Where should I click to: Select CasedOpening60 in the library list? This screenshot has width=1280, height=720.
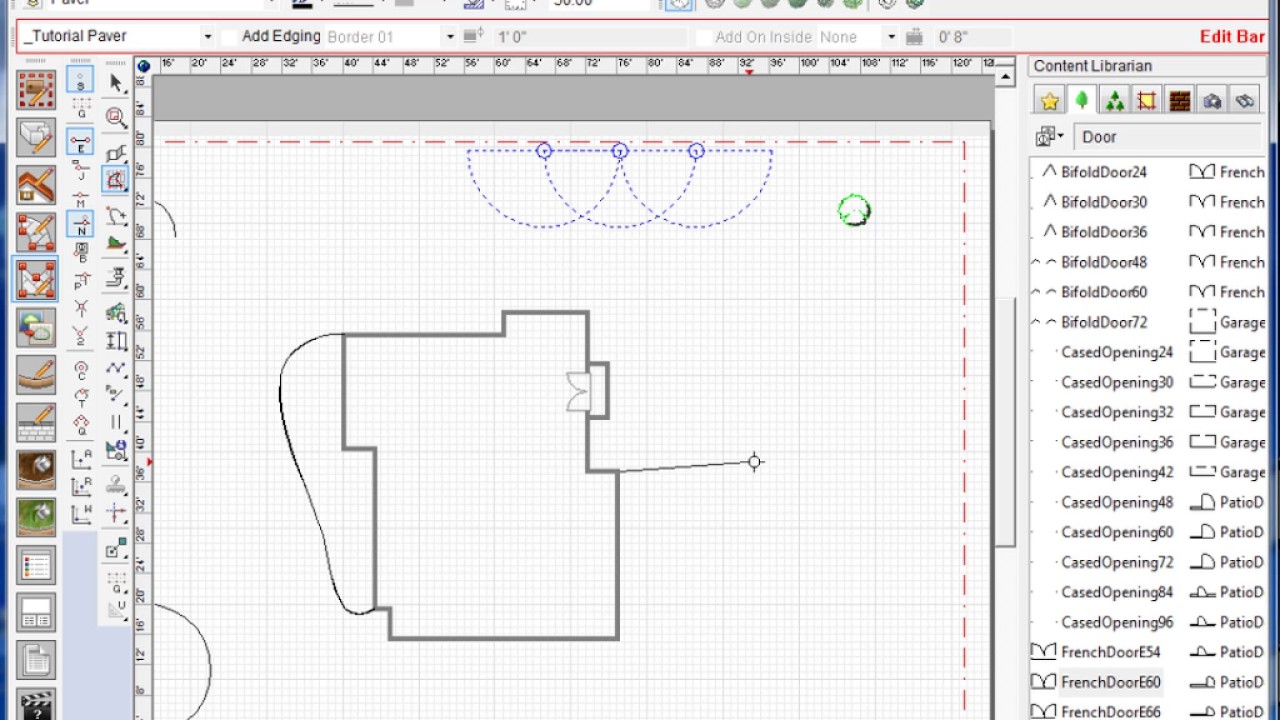tap(1117, 532)
